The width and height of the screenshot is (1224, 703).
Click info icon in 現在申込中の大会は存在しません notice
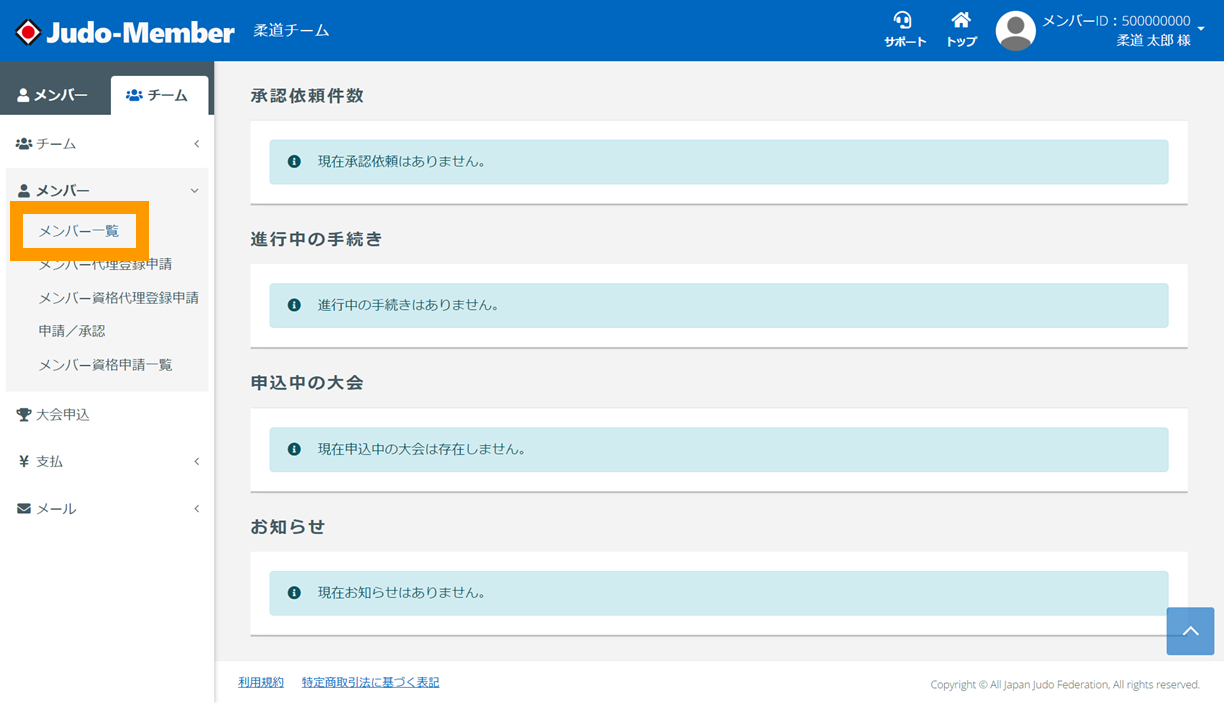coord(294,449)
